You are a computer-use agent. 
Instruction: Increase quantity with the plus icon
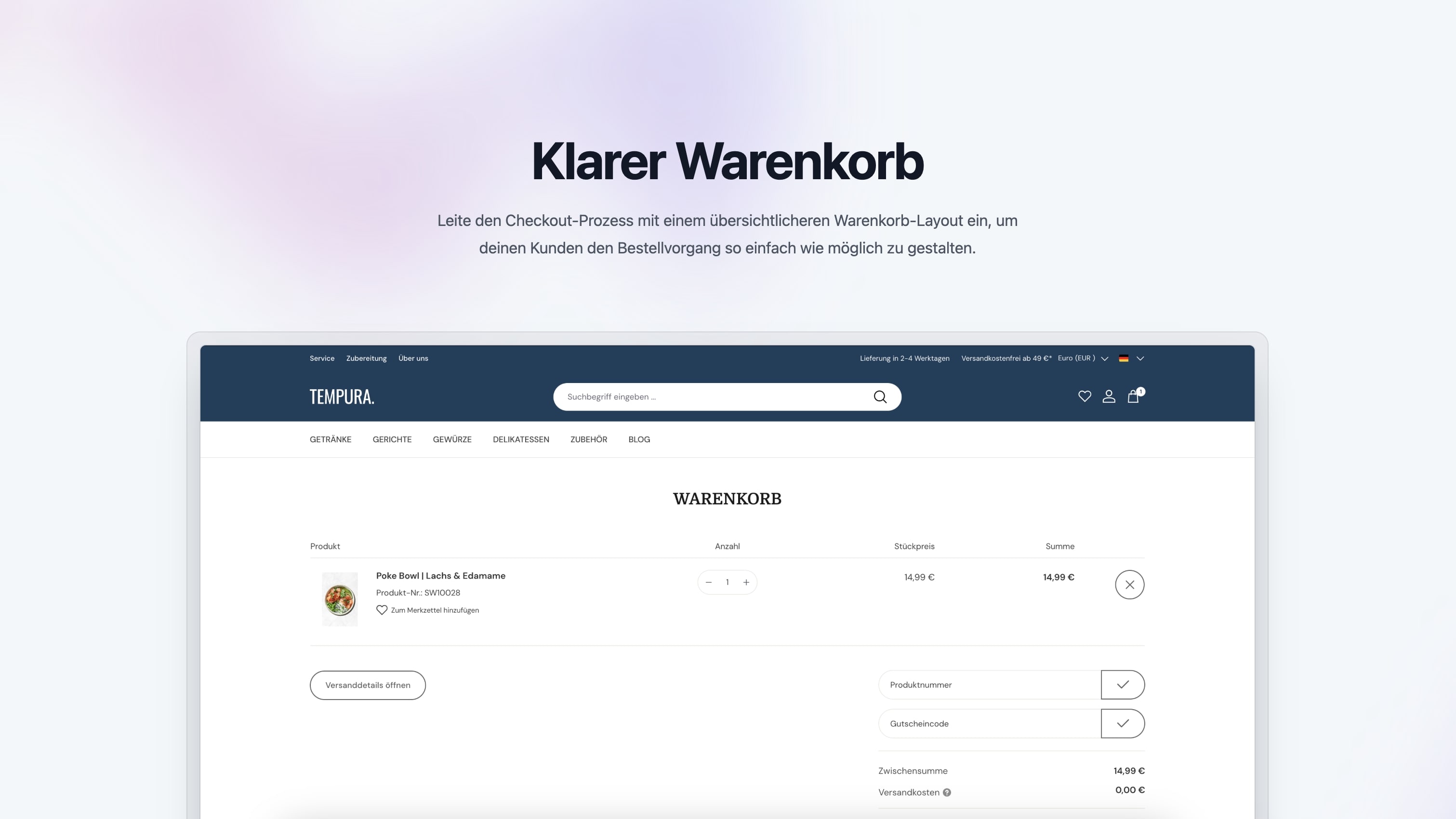pyautogui.click(x=746, y=582)
